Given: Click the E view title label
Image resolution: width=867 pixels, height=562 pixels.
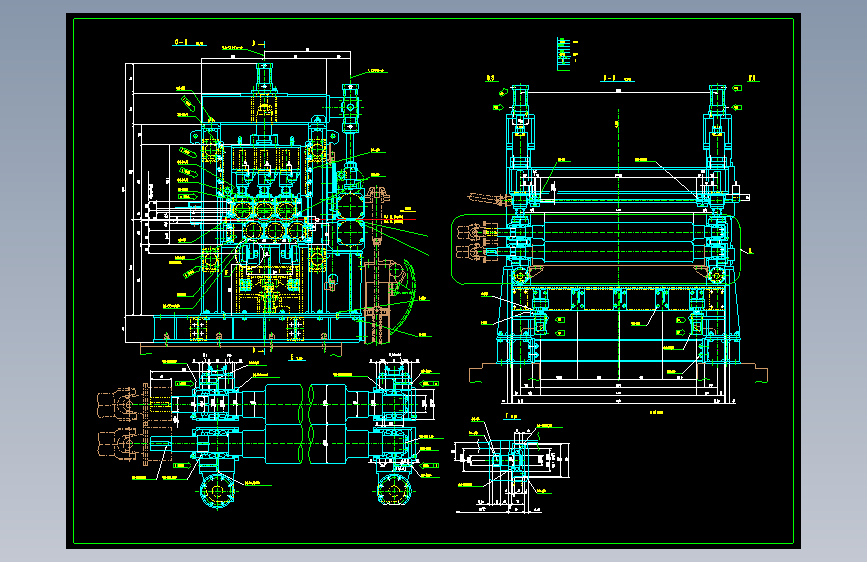Looking at the screenshot, I should click(297, 358).
